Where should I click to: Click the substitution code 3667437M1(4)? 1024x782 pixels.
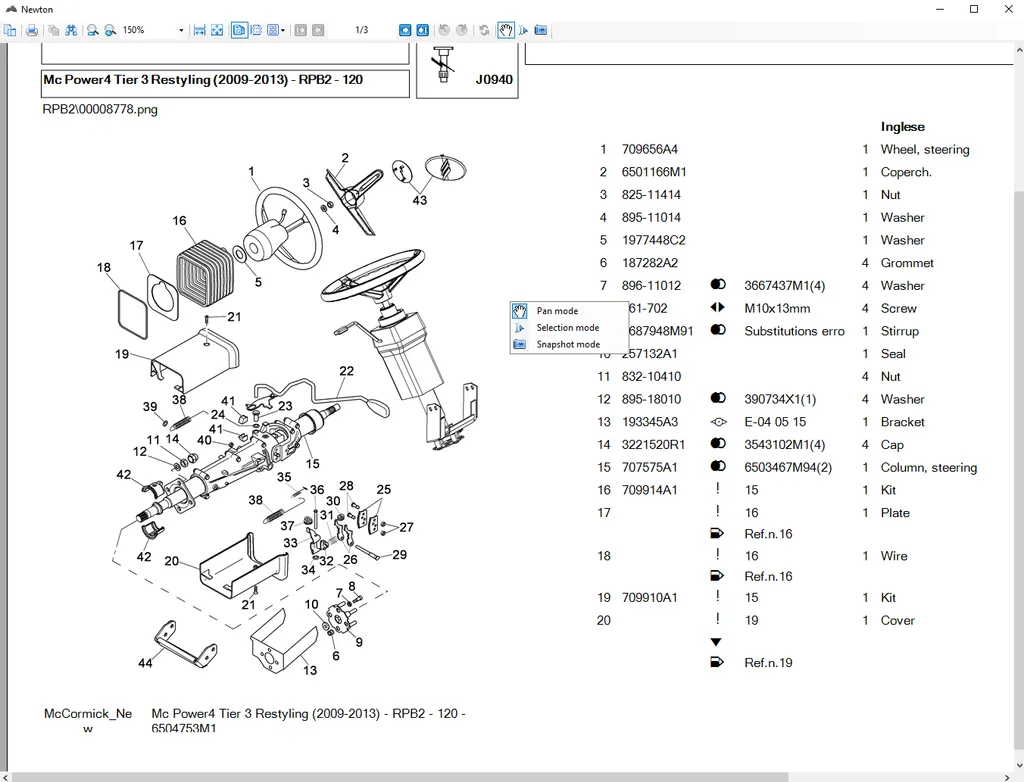pyautogui.click(x=784, y=285)
